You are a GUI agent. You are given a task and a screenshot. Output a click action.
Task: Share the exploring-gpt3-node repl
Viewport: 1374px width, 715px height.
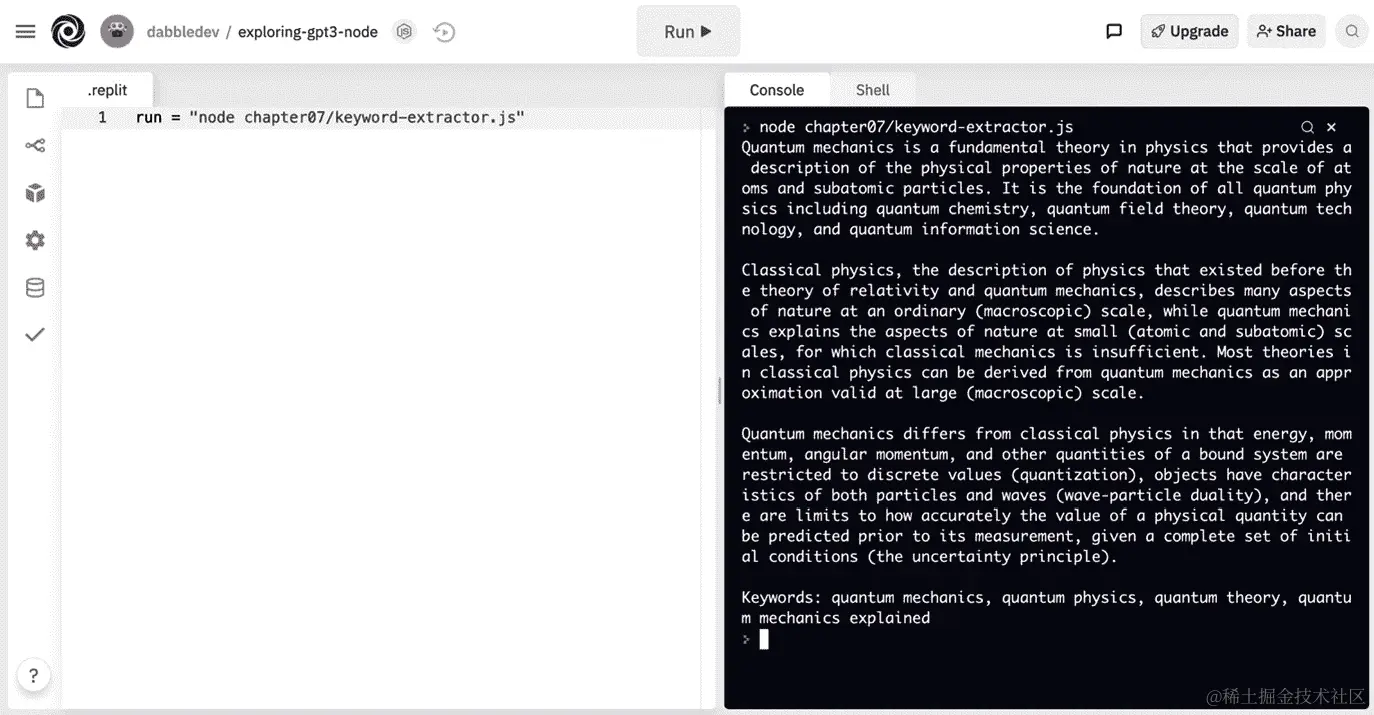click(x=1286, y=31)
